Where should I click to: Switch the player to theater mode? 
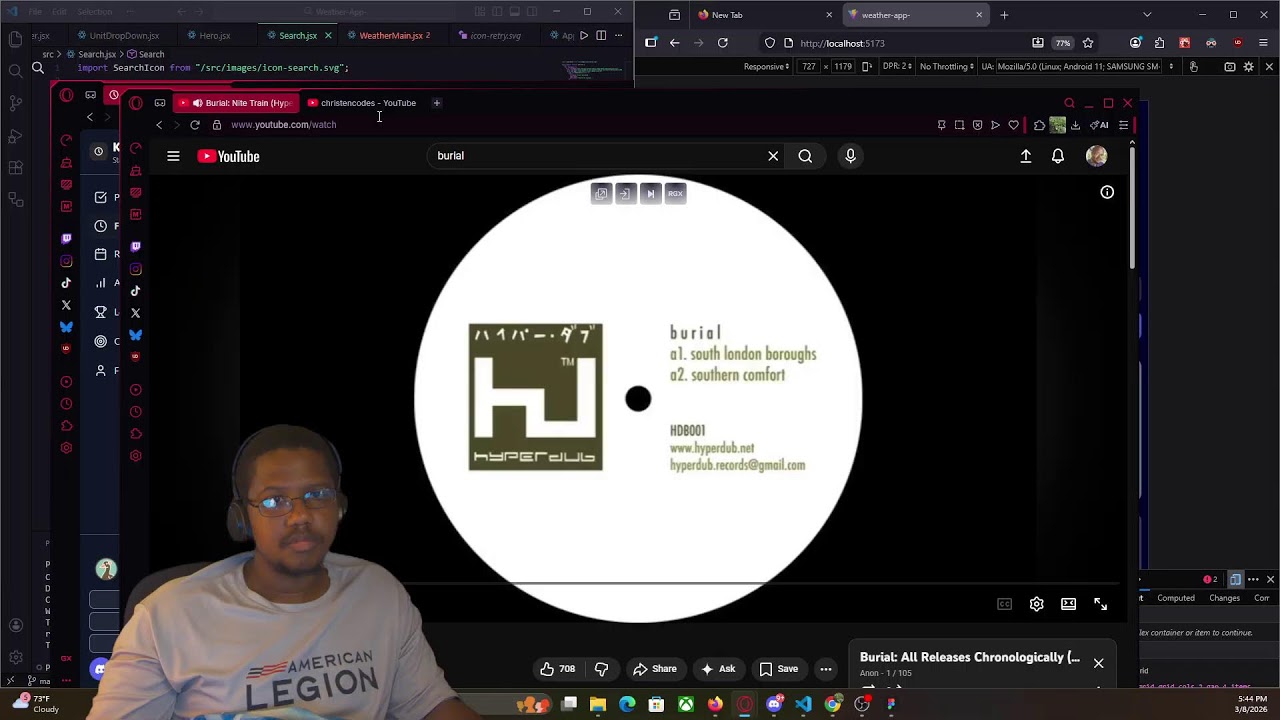tap(1069, 604)
